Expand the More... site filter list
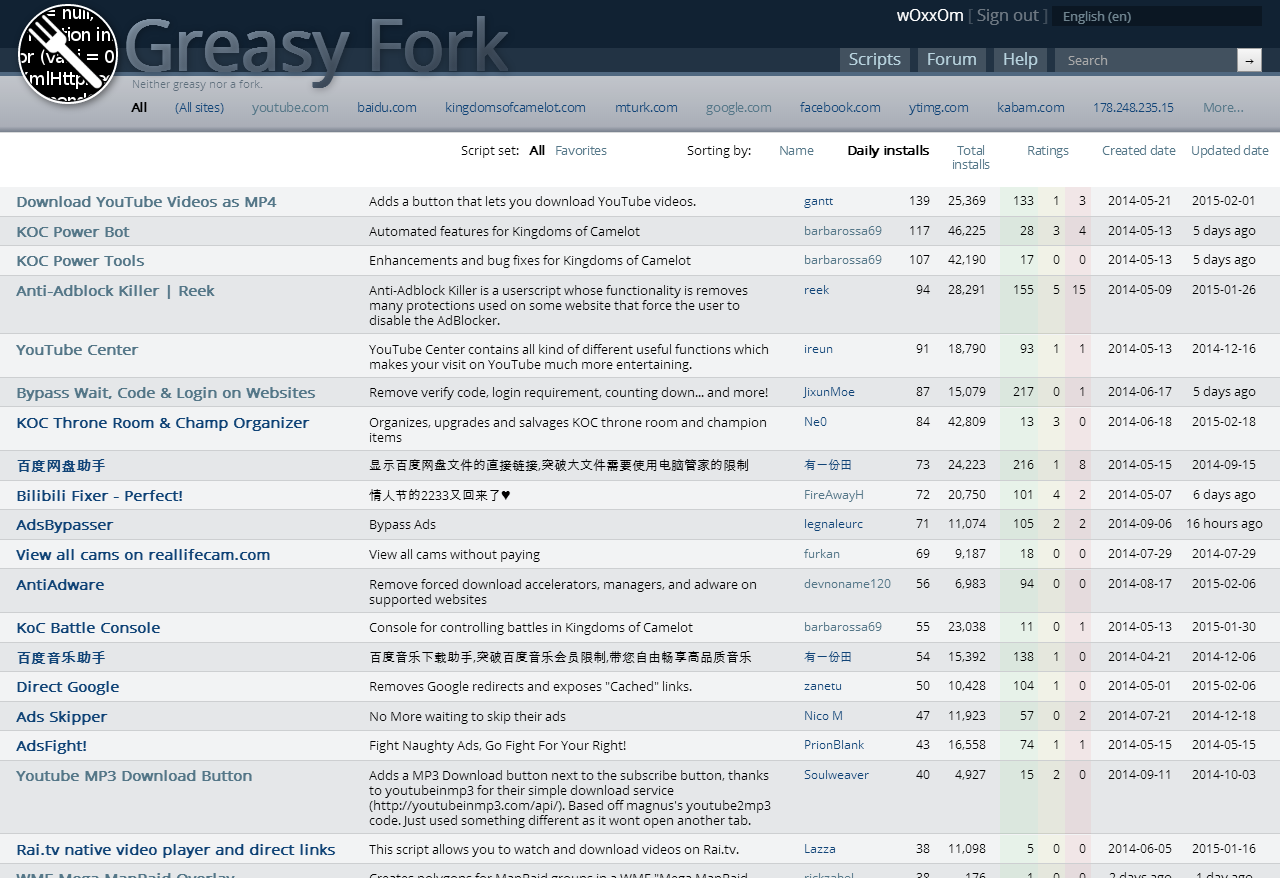 click(x=1223, y=107)
